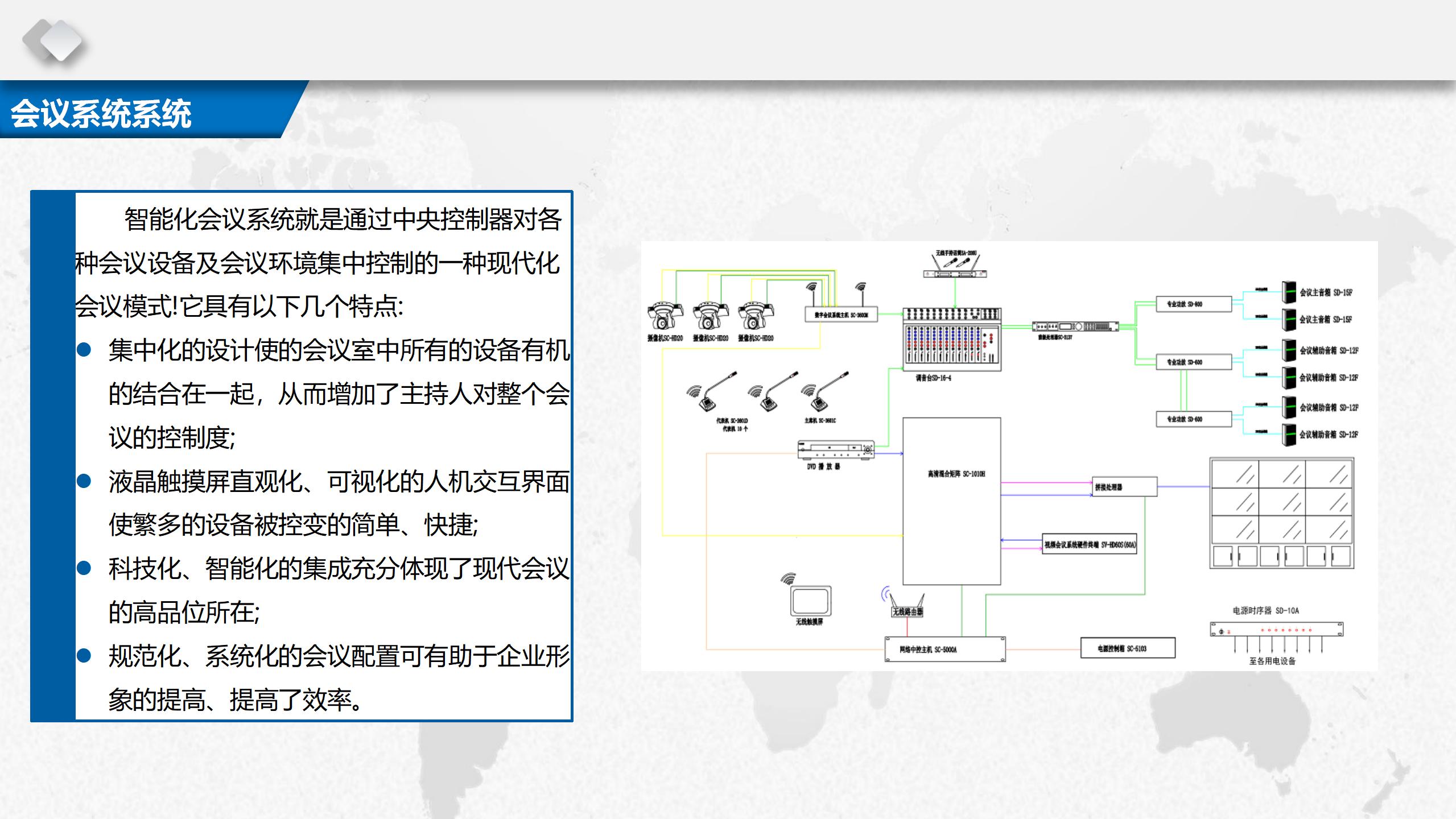Select the mixing console 调音台SD-16-4 image
Viewport: 1456px width, 819px height.
point(952,340)
